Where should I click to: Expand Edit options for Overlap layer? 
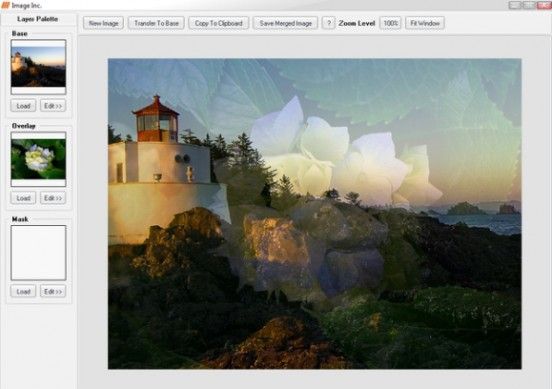53,198
